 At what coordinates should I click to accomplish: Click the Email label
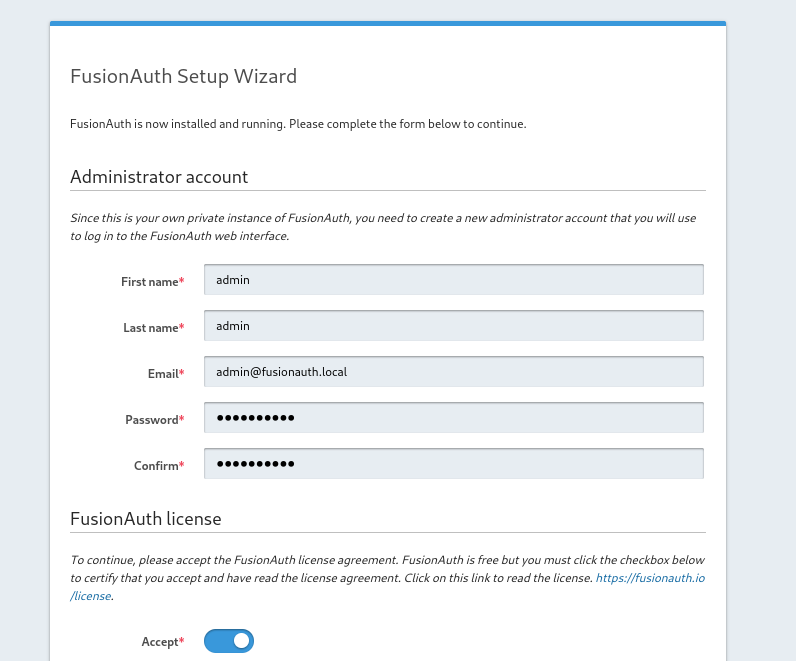tap(166, 374)
